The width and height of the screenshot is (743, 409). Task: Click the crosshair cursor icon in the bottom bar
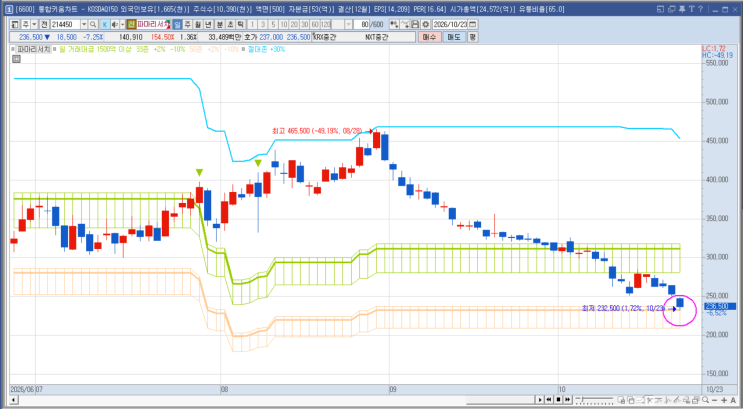point(649,400)
